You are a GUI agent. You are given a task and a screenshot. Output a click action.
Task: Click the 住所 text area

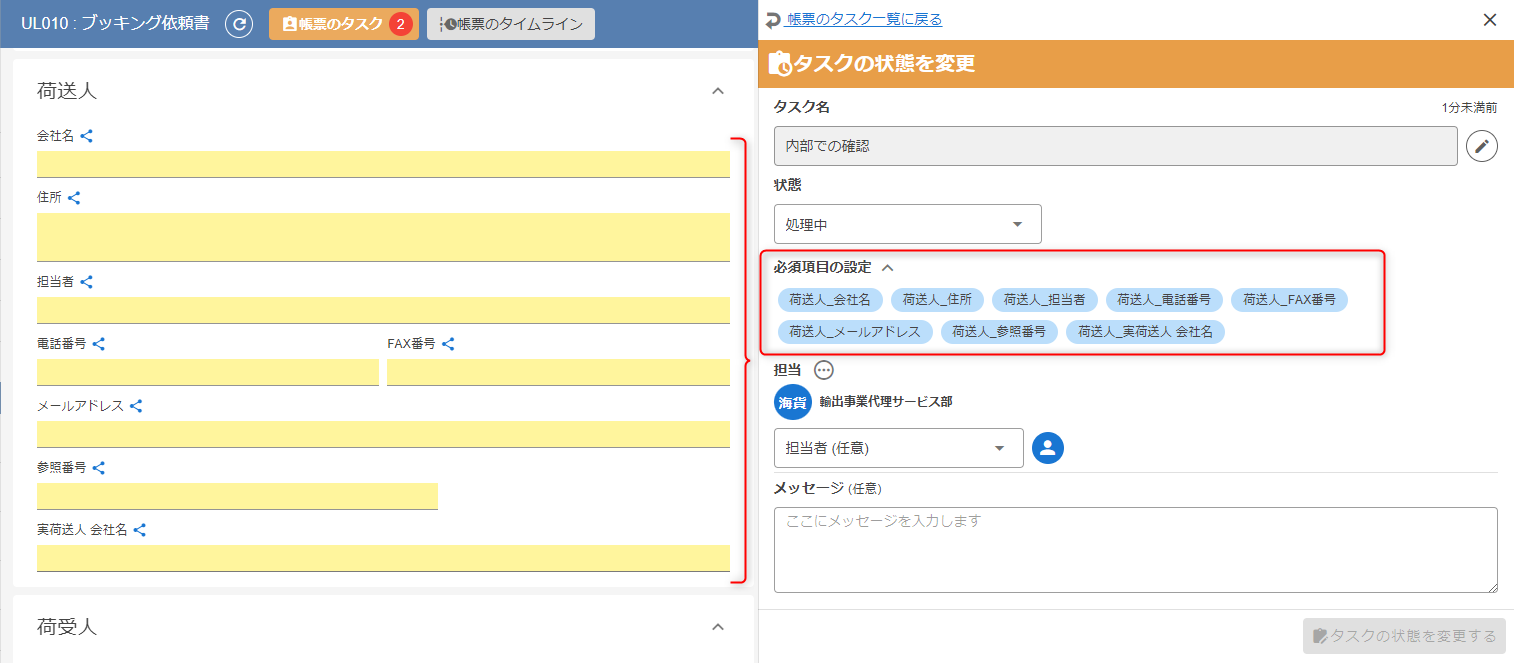pos(383,237)
